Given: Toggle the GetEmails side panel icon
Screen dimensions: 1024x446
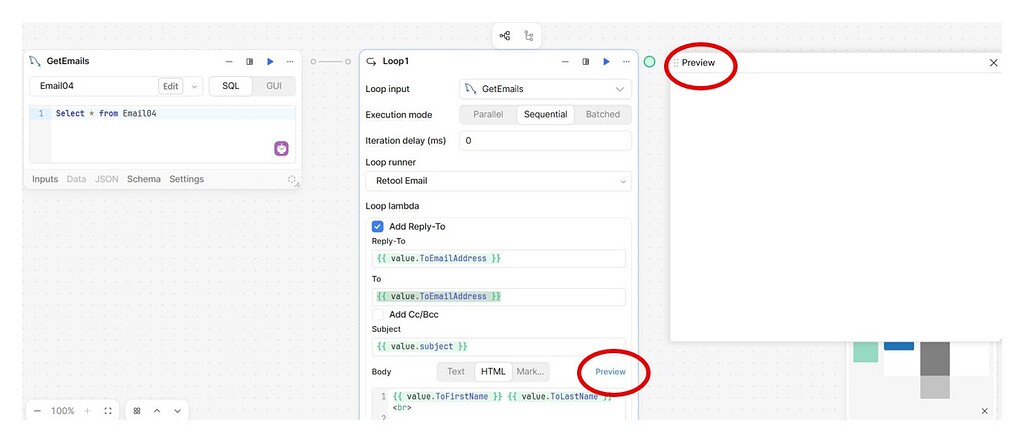Looking at the screenshot, I should click(x=249, y=61).
